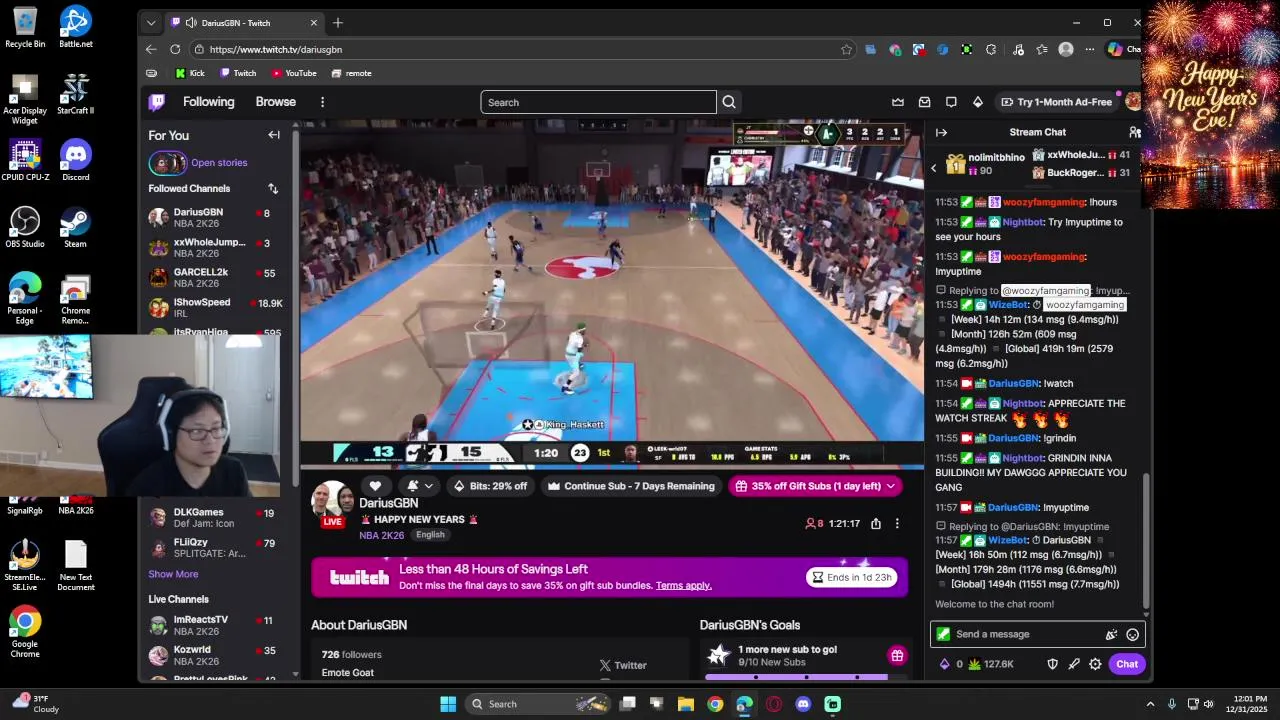1280x720 pixels.
Task: Click Continue Sub - 7 Days Remaining
Action: point(631,486)
